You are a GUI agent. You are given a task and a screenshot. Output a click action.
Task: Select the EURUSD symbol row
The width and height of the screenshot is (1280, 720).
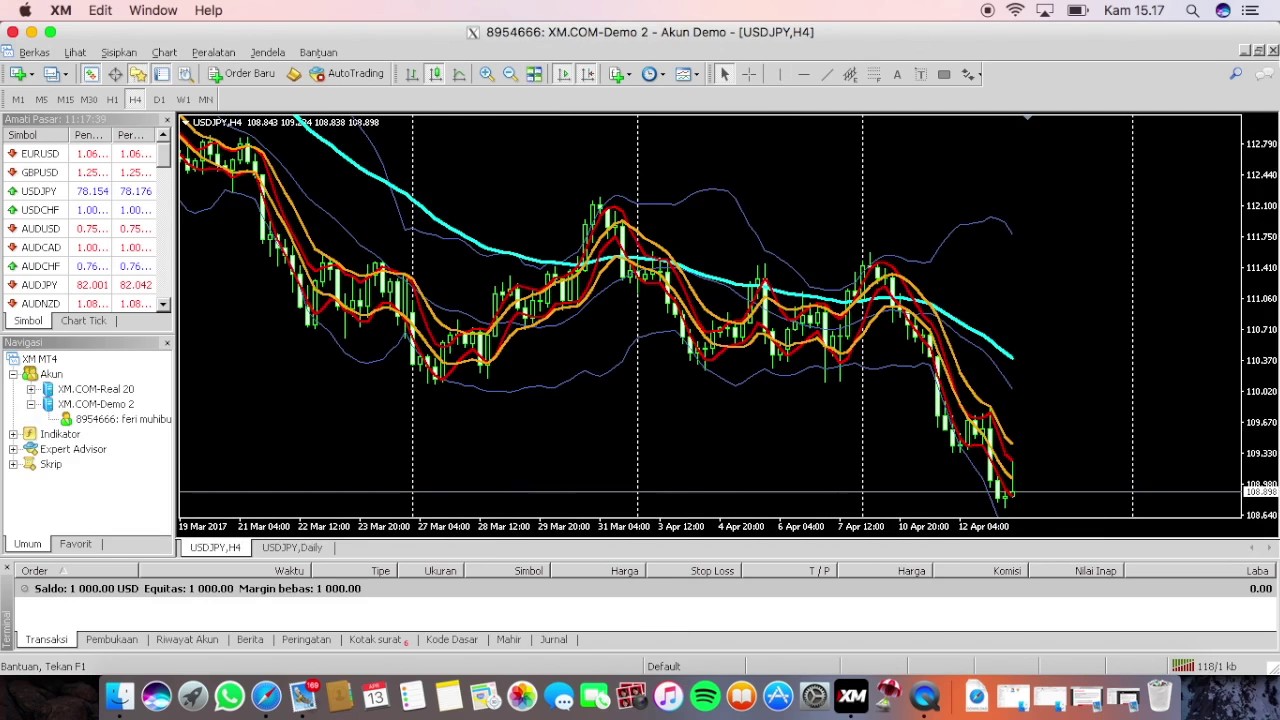[x=78, y=154]
